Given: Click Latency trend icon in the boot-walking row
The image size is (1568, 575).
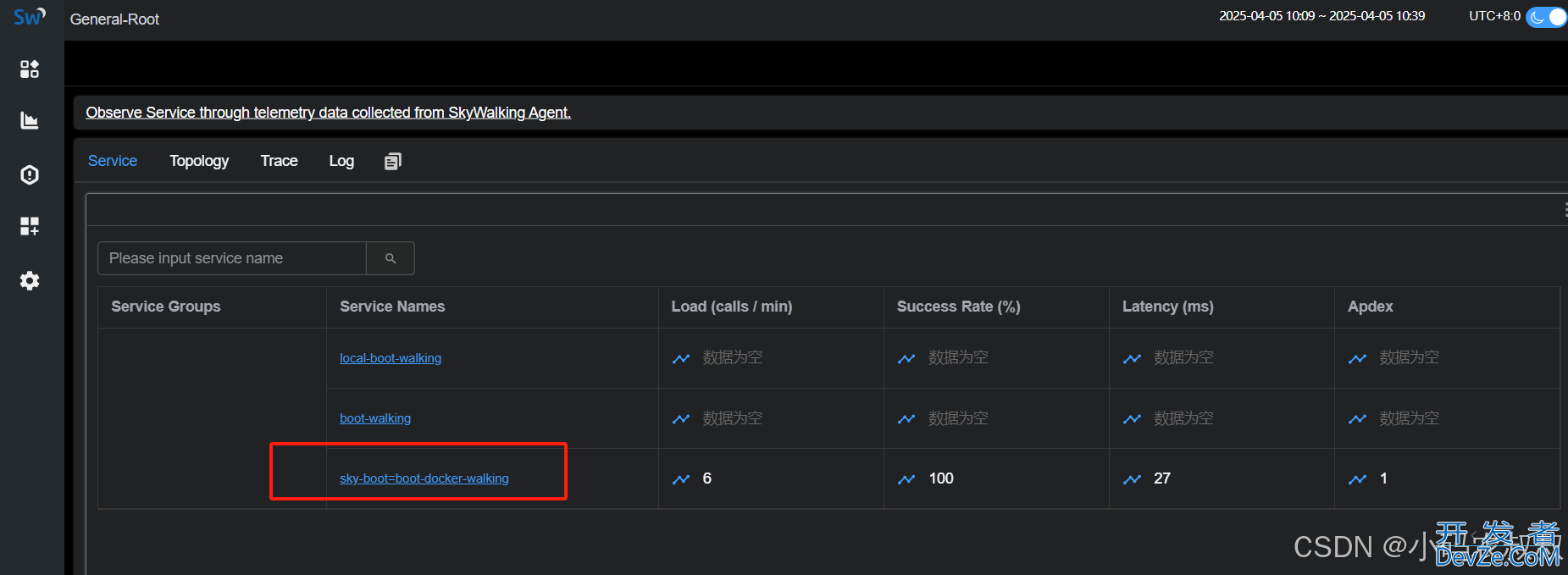Looking at the screenshot, I should (1132, 418).
